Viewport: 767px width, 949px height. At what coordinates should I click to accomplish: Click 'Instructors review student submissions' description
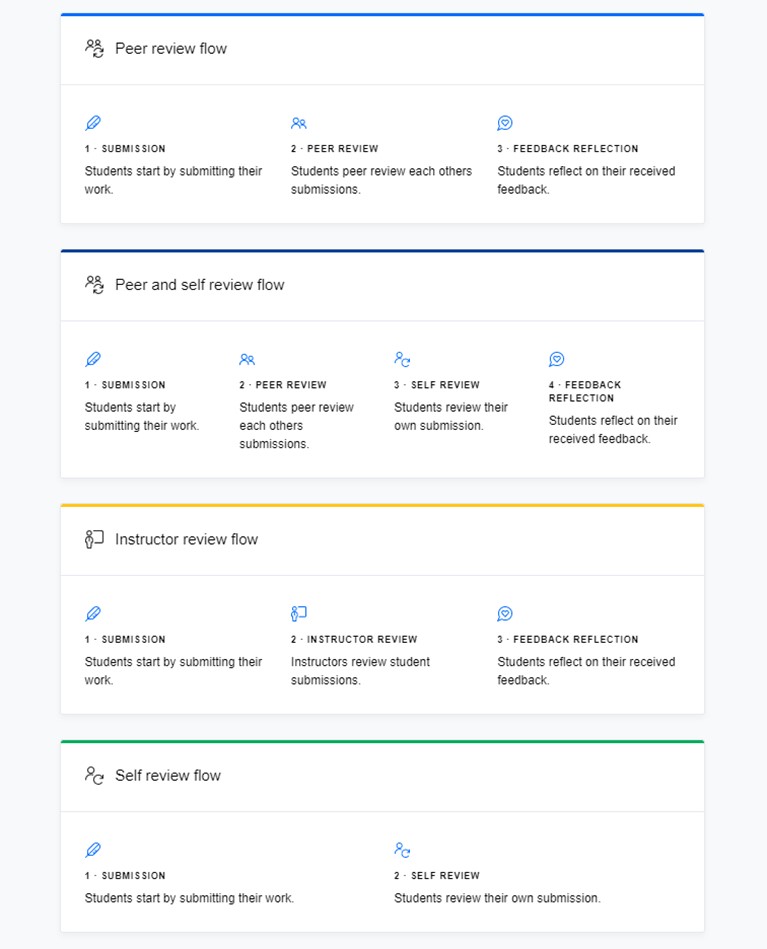[x=360, y=671]
